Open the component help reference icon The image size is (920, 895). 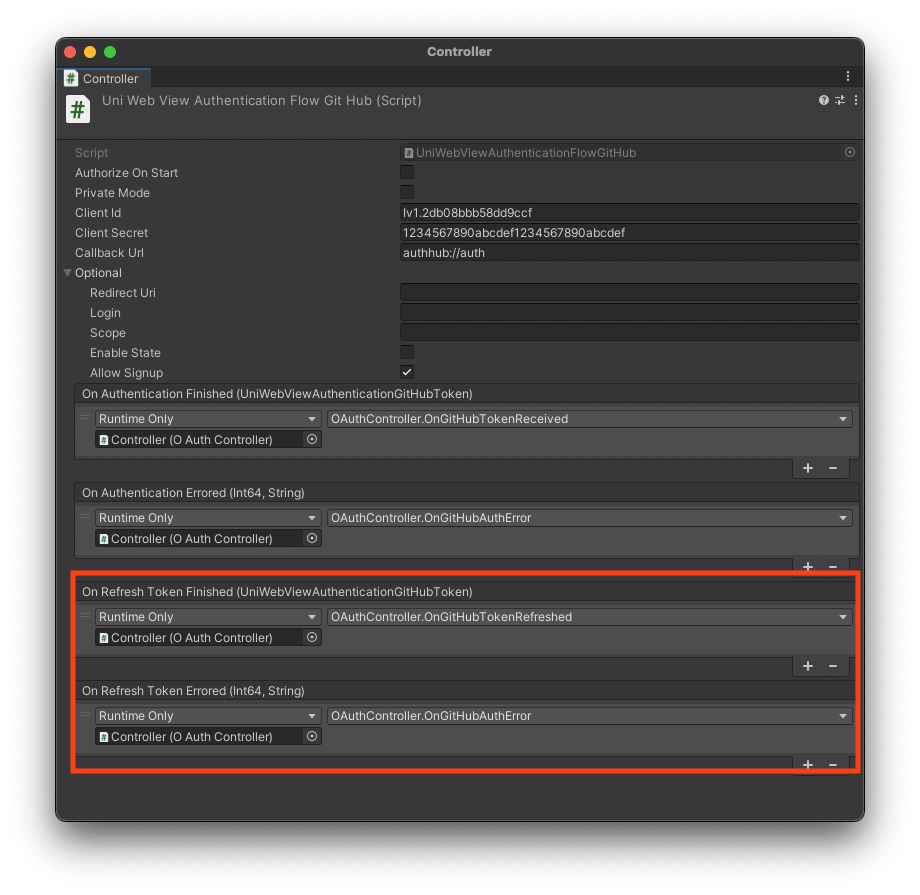(824, 100)
